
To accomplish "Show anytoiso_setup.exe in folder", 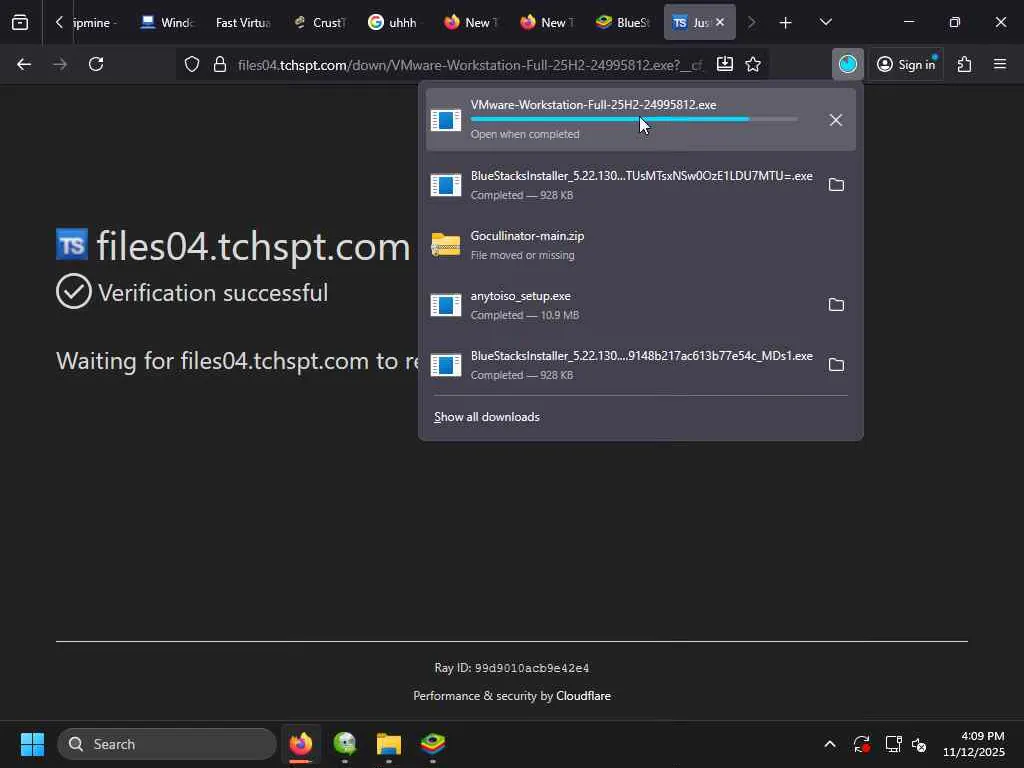I will 836,305.
